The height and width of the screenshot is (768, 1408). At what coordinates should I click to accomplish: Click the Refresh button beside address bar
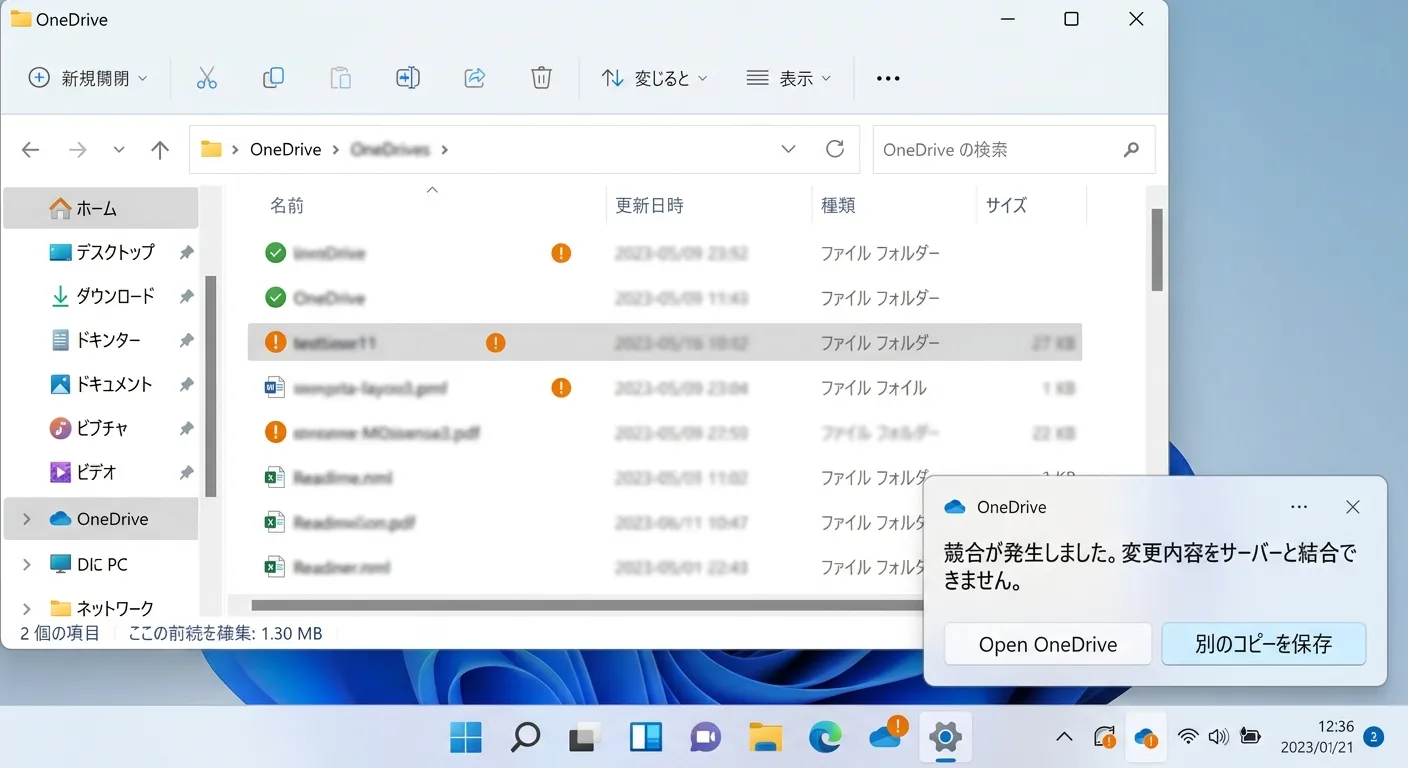(x=835, y=149)
